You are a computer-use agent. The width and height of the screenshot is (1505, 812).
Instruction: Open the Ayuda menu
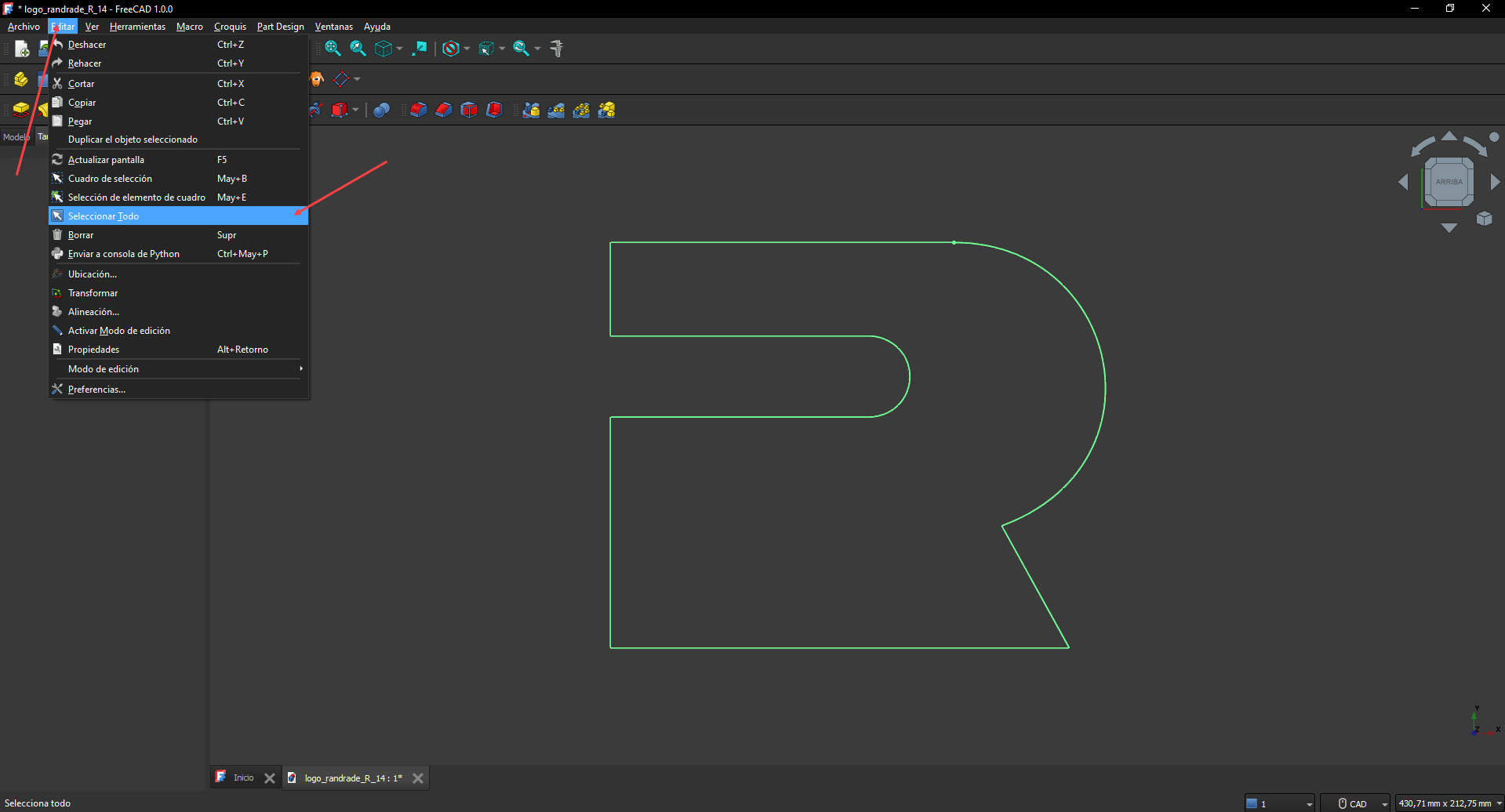[377, 27]
